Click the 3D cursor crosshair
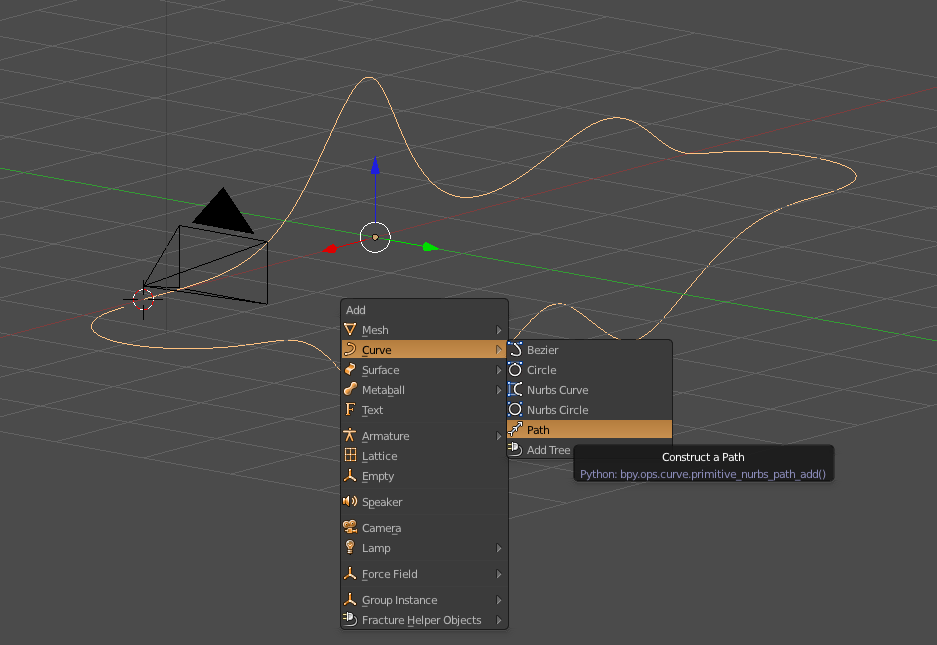 click(x=143, y=299)
